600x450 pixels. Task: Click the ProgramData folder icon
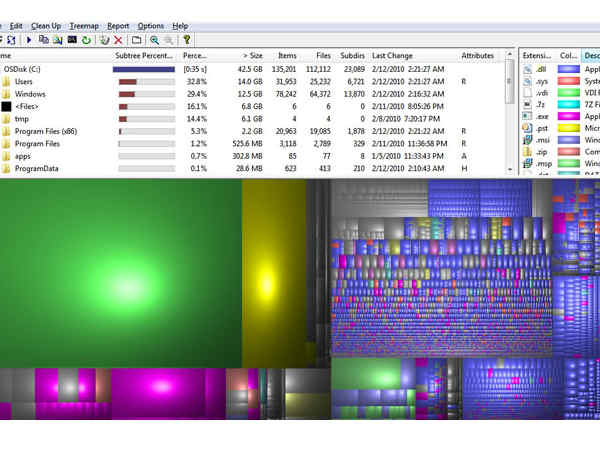pos(6,168)
